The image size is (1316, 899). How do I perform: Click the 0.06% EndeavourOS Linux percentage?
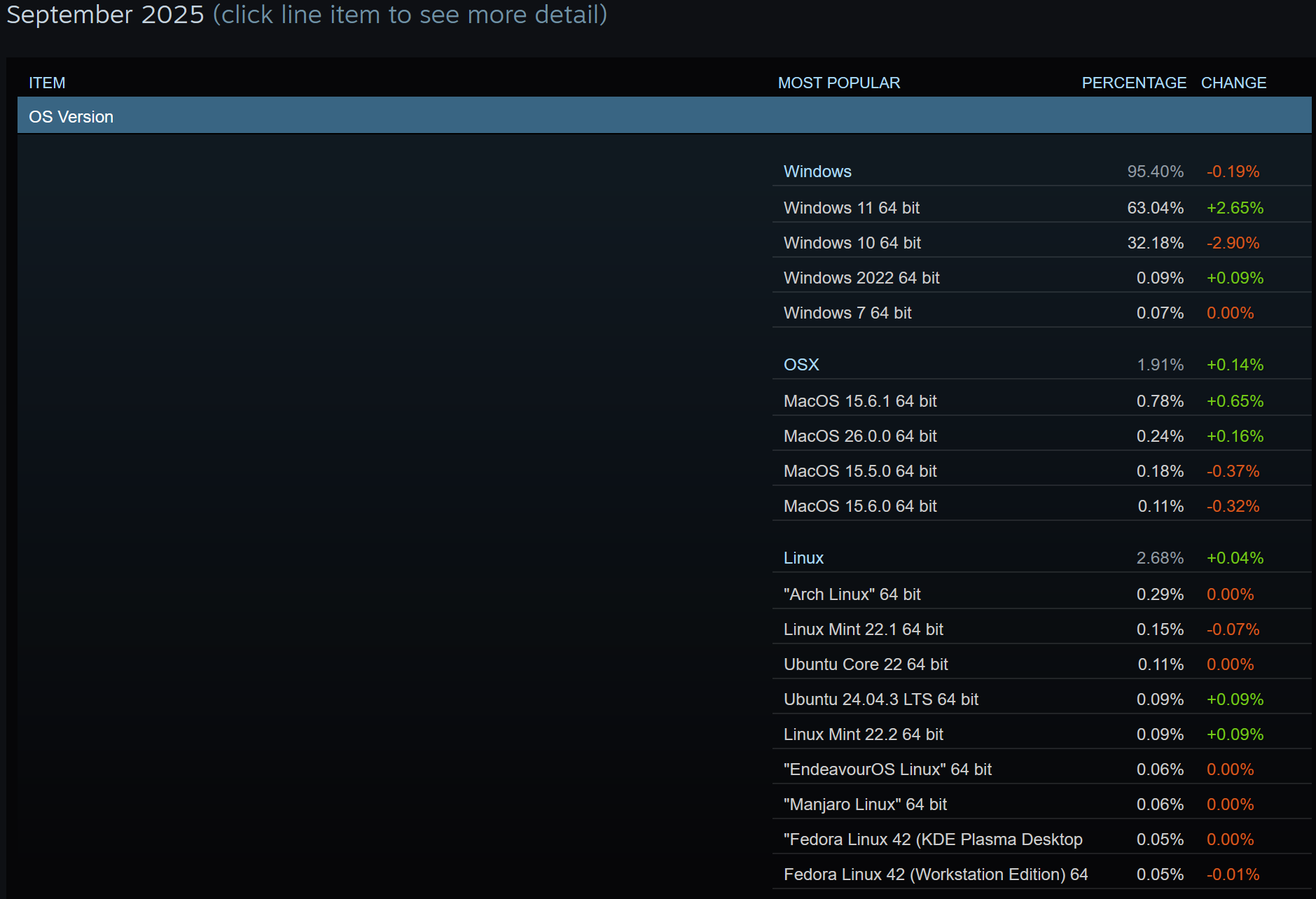[1161, 769]
